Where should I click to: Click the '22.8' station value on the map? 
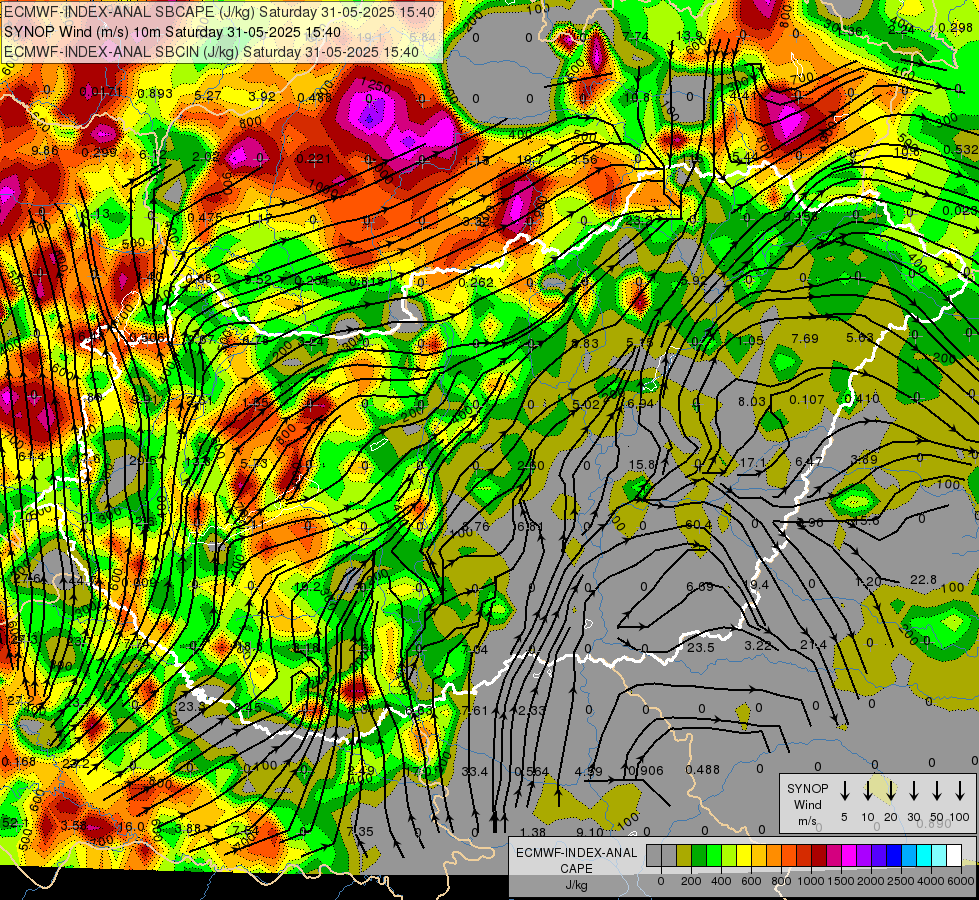tap(923, 580)
